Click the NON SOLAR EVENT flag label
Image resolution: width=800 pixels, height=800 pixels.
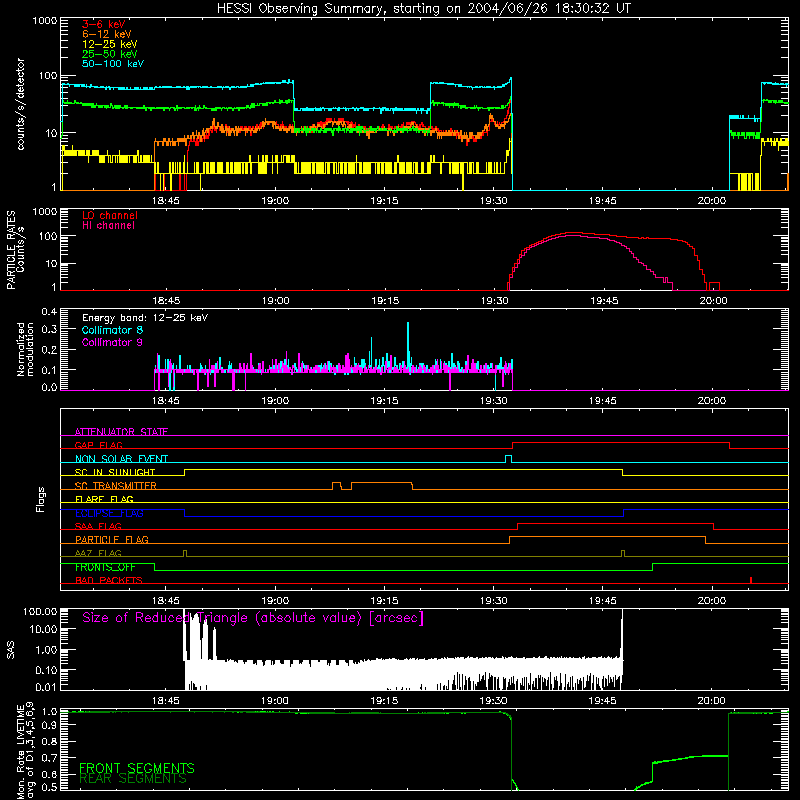(121, 459)
